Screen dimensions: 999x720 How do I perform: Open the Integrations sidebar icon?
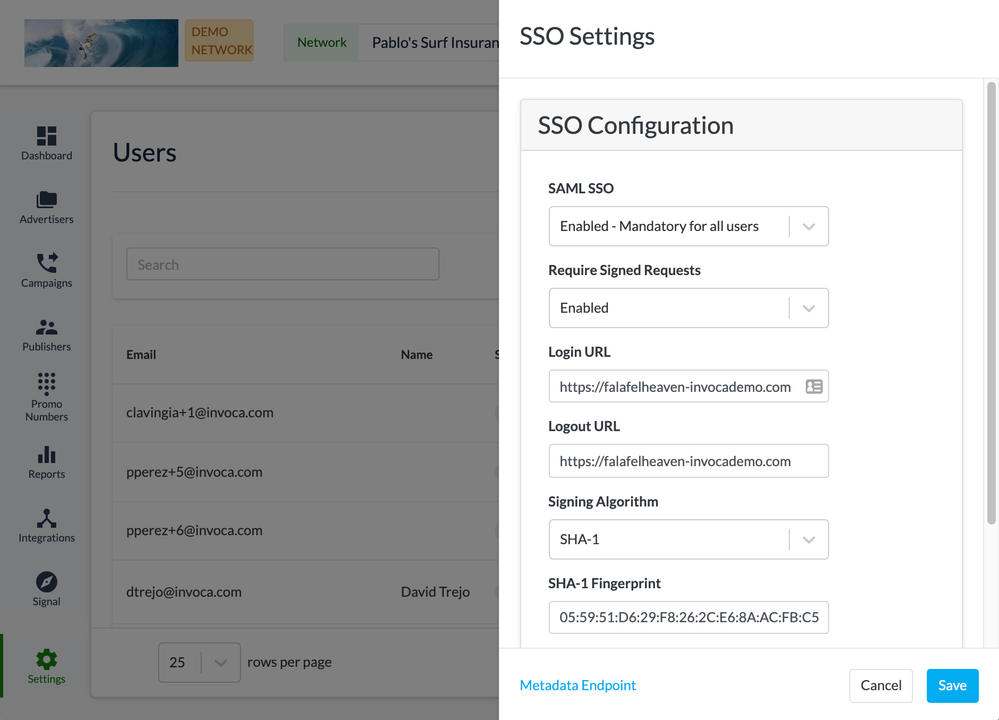[46, 519]
